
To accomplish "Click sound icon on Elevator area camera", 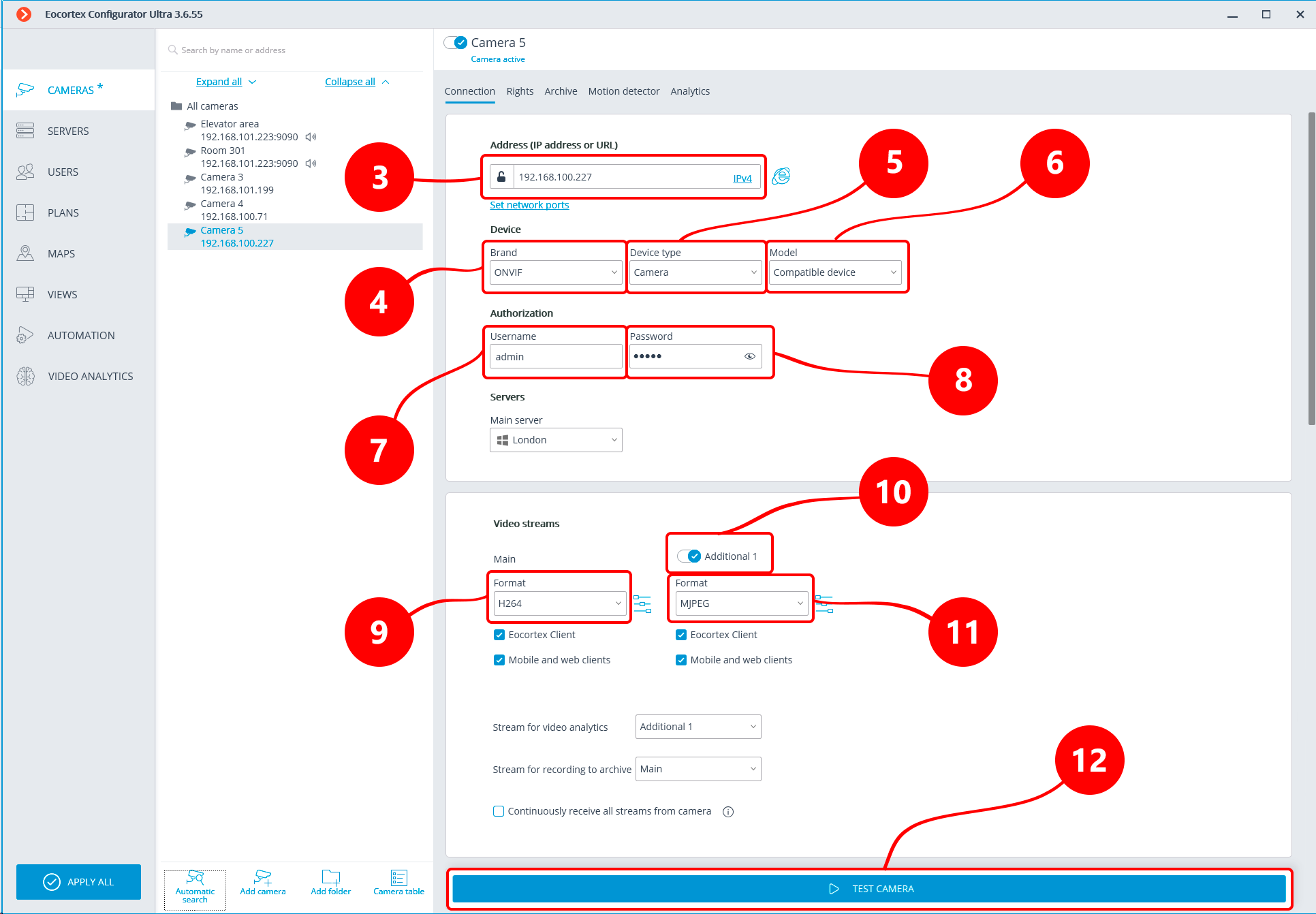I will pos(311,137).
